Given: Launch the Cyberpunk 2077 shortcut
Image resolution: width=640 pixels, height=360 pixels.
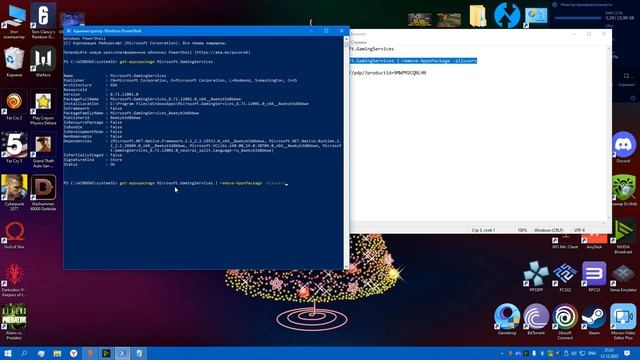Looking at the screenshot, I should coord(14,193).
